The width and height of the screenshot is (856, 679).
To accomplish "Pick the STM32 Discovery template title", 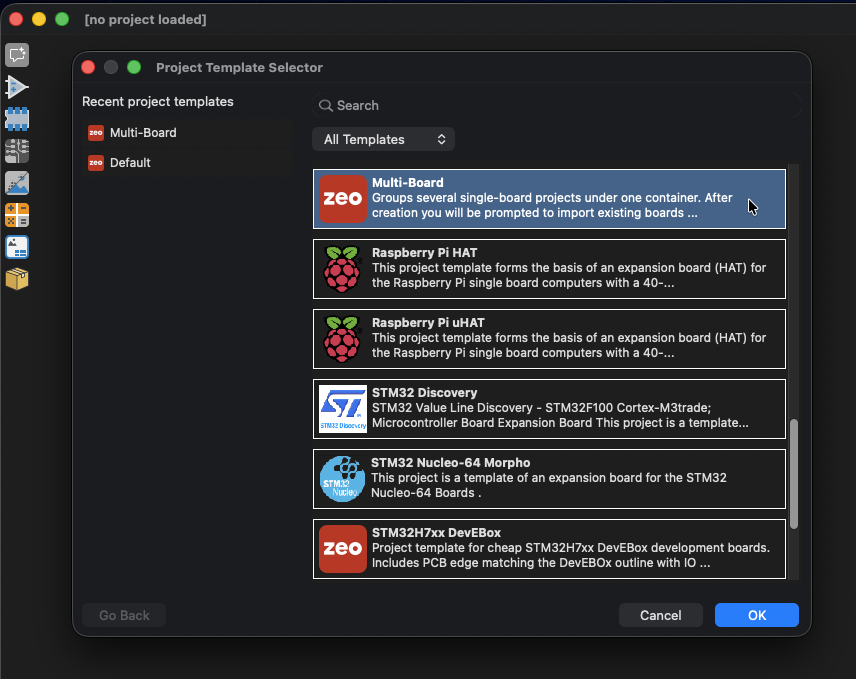I will click(424, 392).
